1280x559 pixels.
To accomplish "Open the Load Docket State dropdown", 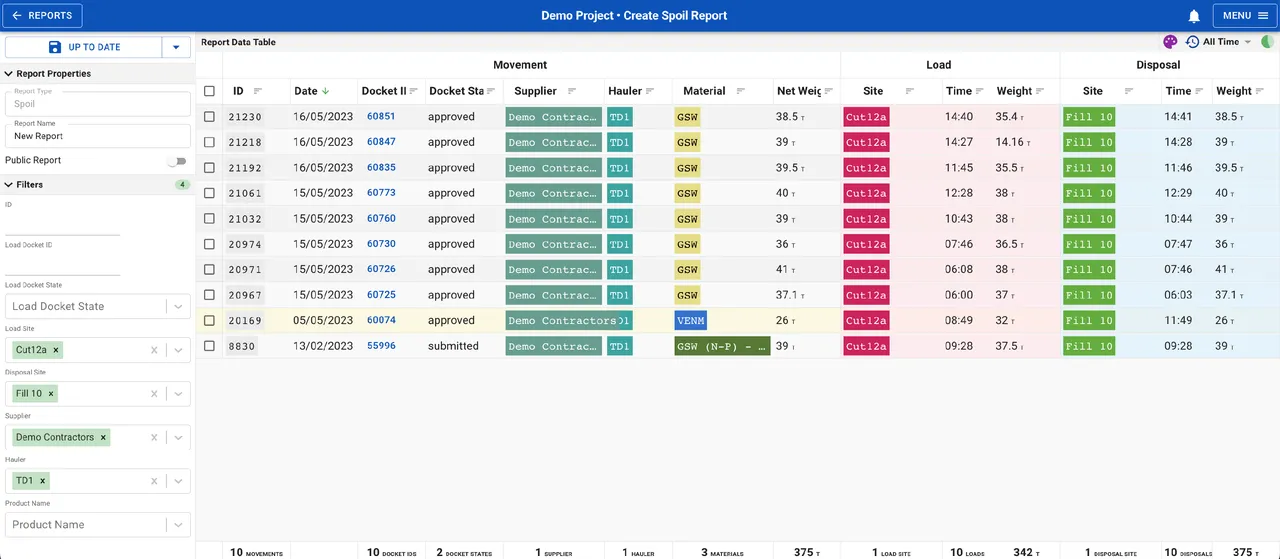I will (97, 306).
